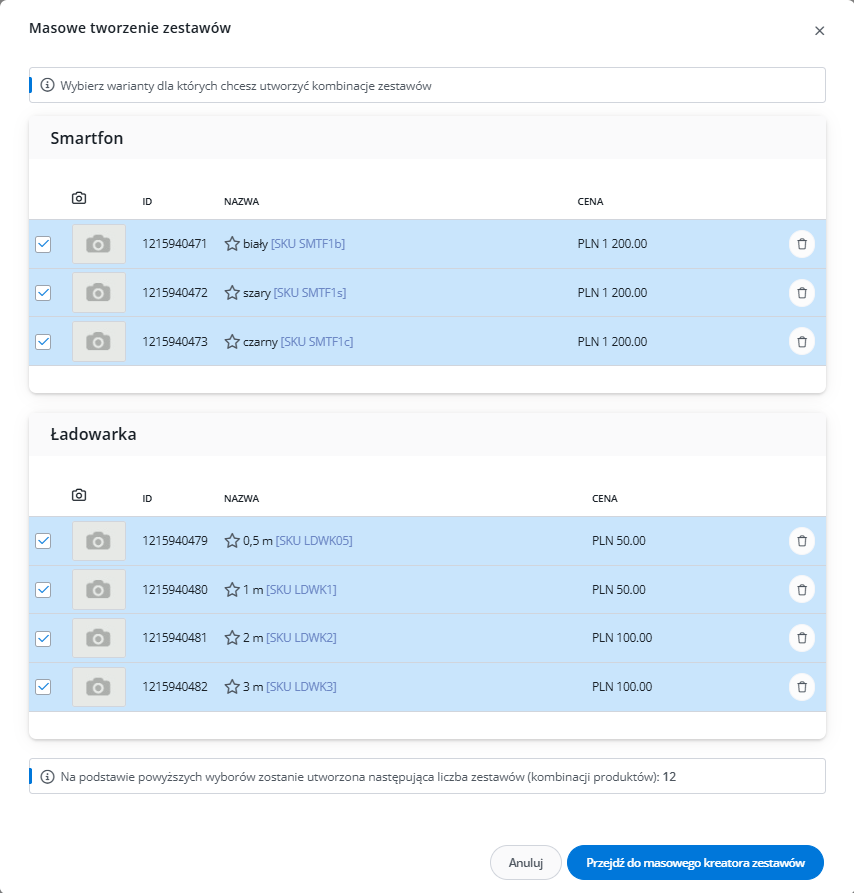Click the NAZWA column header in Smartfon table
The image size is (854, 893).
pos(241,202)
